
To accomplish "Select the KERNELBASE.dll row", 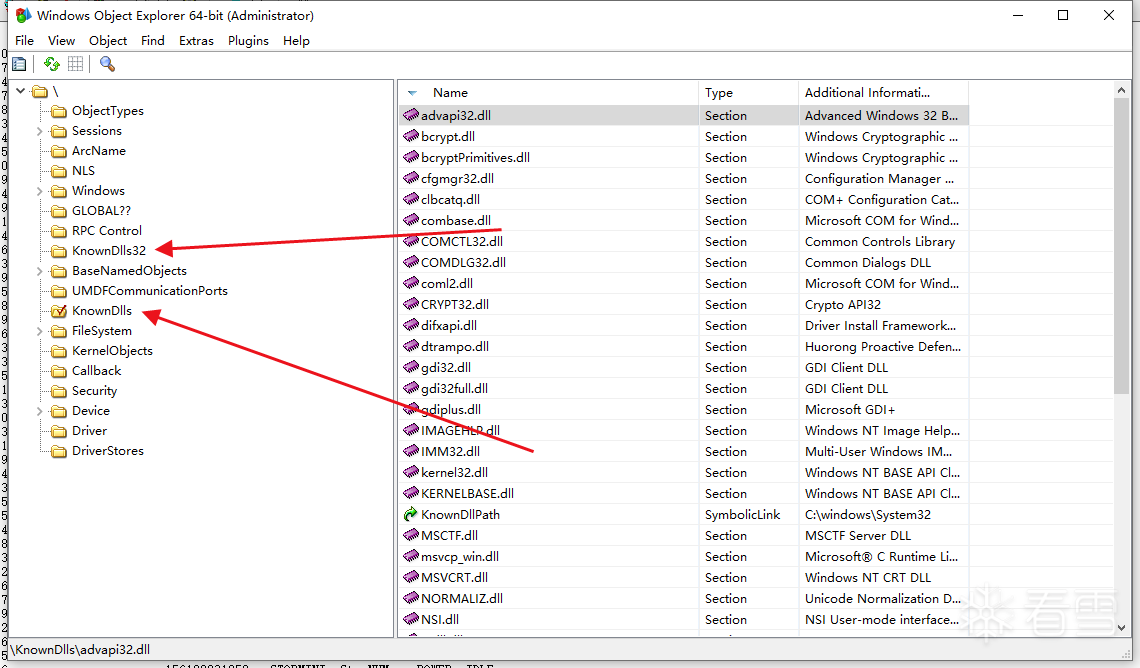I will point(683,493).
